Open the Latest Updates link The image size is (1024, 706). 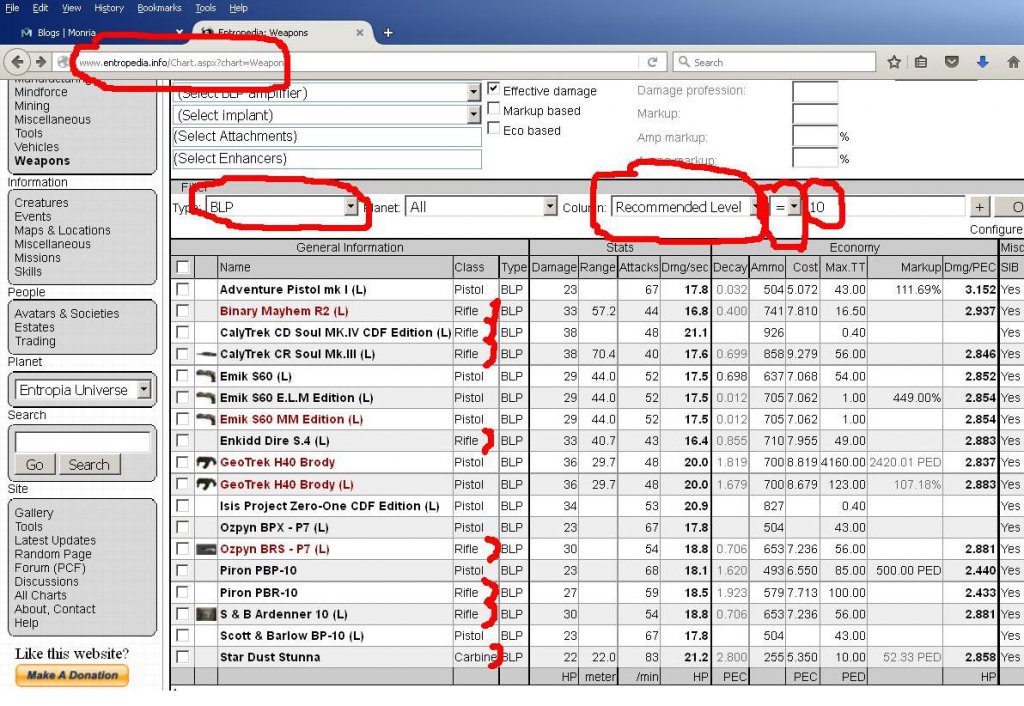coord(56,540)
